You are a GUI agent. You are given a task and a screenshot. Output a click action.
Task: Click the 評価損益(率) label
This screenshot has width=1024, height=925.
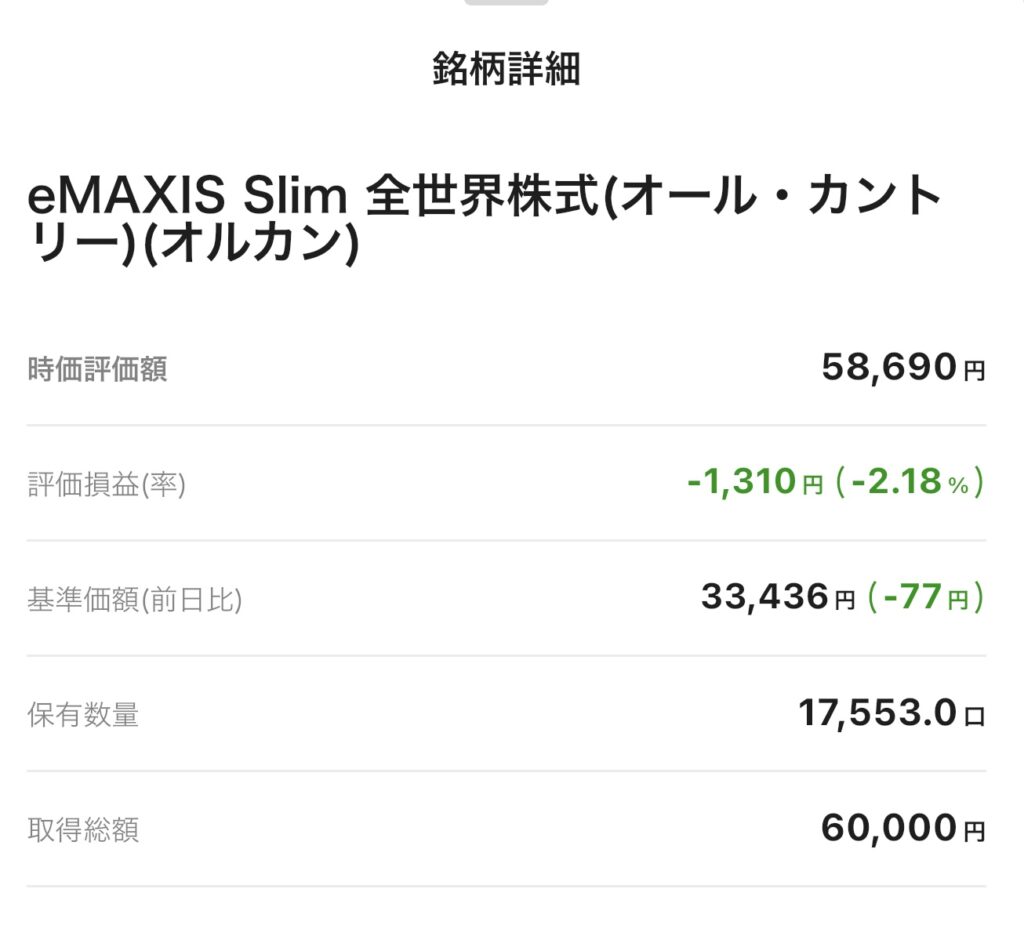[x=106, y=485]
